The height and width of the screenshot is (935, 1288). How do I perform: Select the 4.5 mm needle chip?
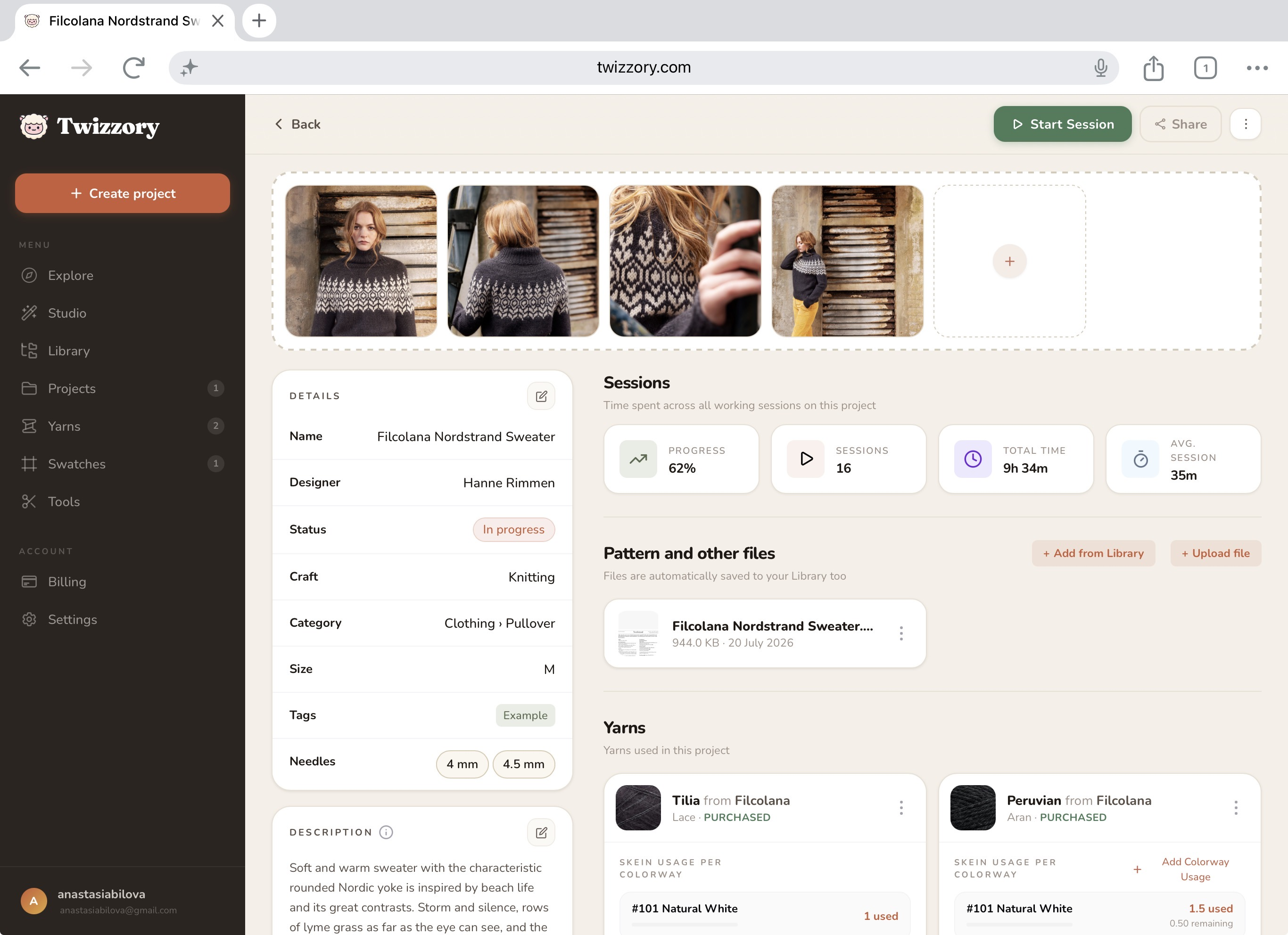524,764
